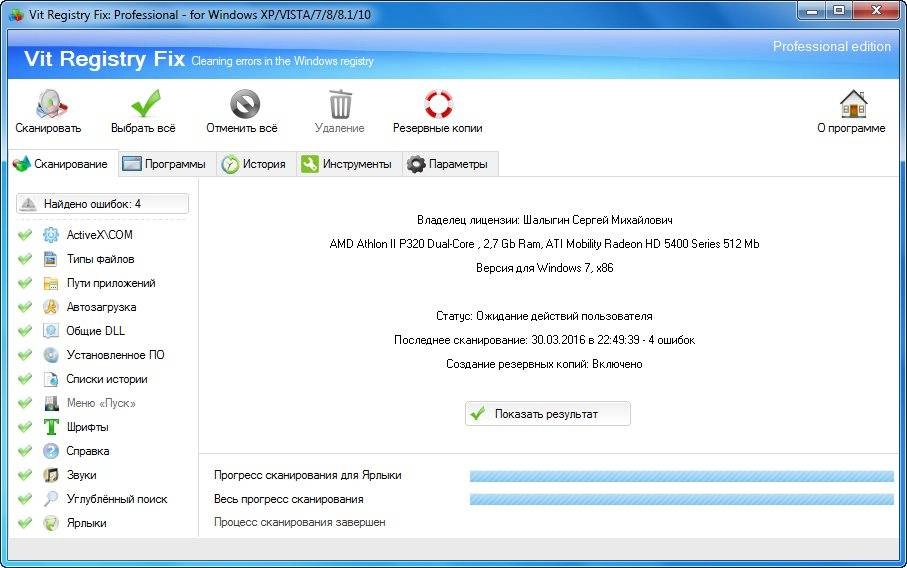Screen dimensions: 907x568
Task: Click the Владелец лицензии text line
Action: (x=544, y=220)
